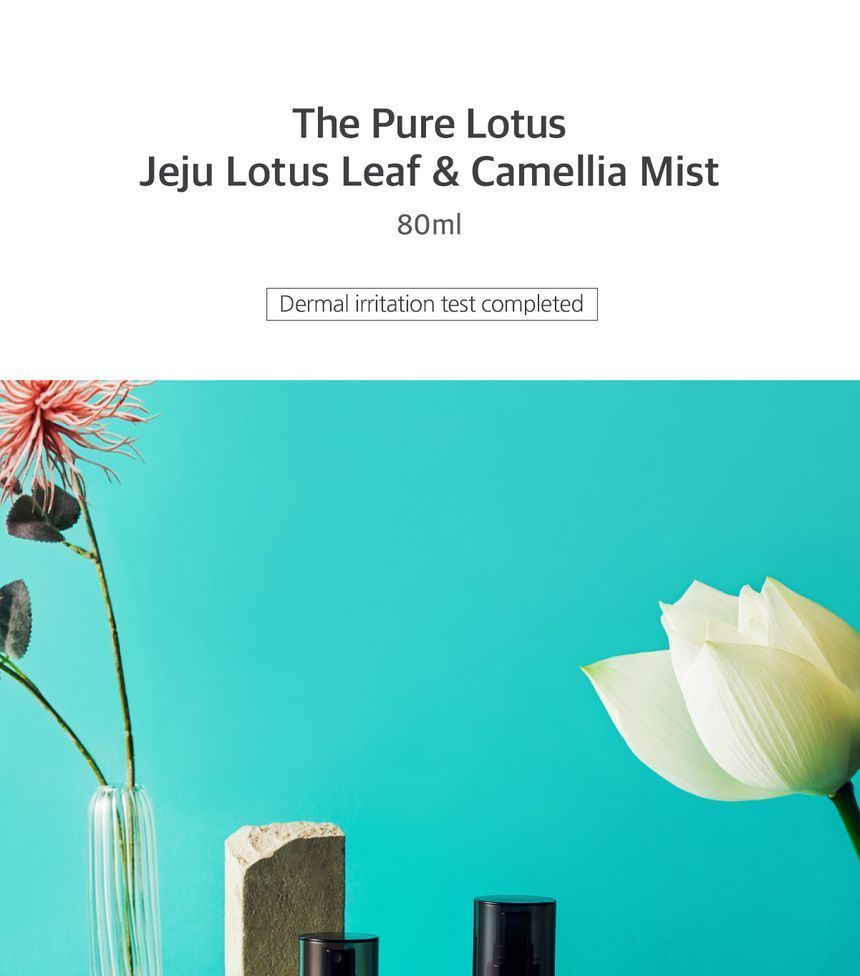Click the word 'Mist' in the title
Screen dimensions: 860x976
[680, 171]
